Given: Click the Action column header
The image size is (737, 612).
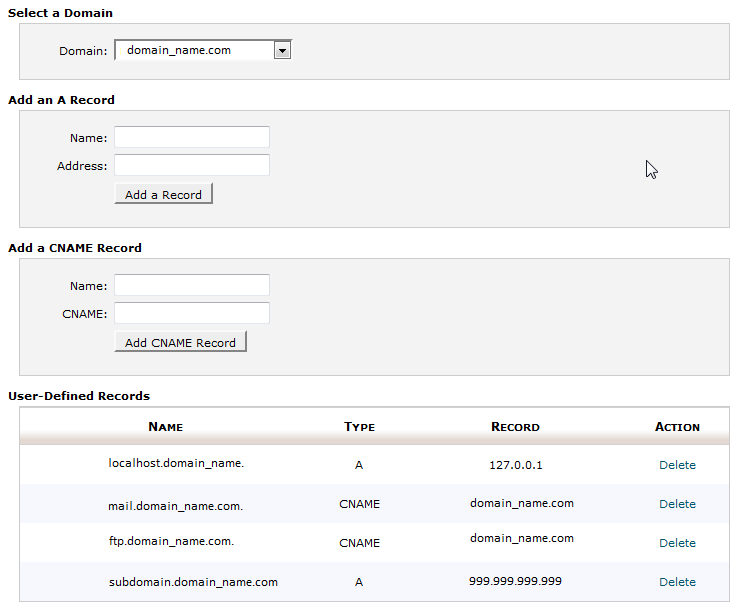Looking at the screenshot, I should tap(677, 427).
